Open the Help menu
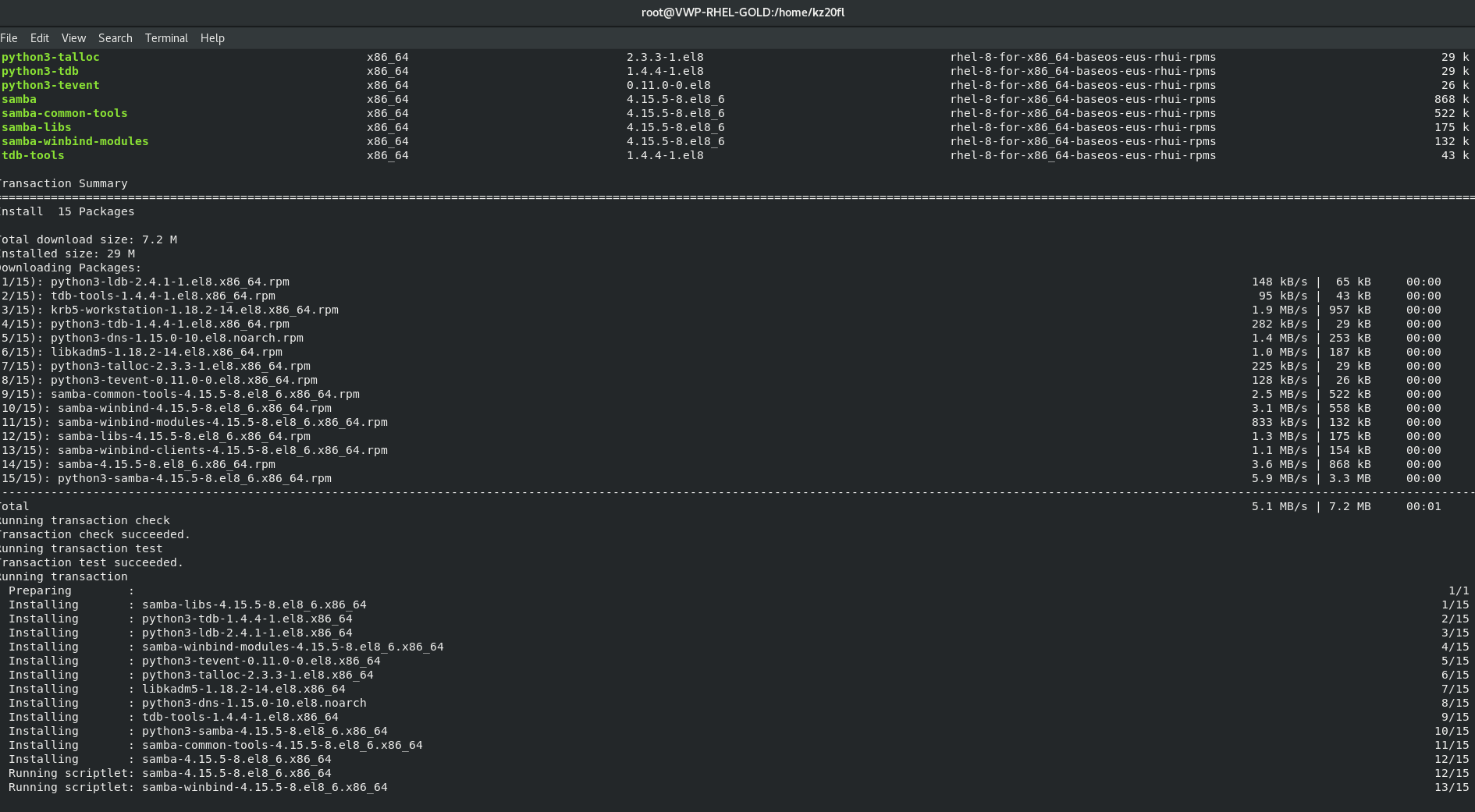 [212, 38]
